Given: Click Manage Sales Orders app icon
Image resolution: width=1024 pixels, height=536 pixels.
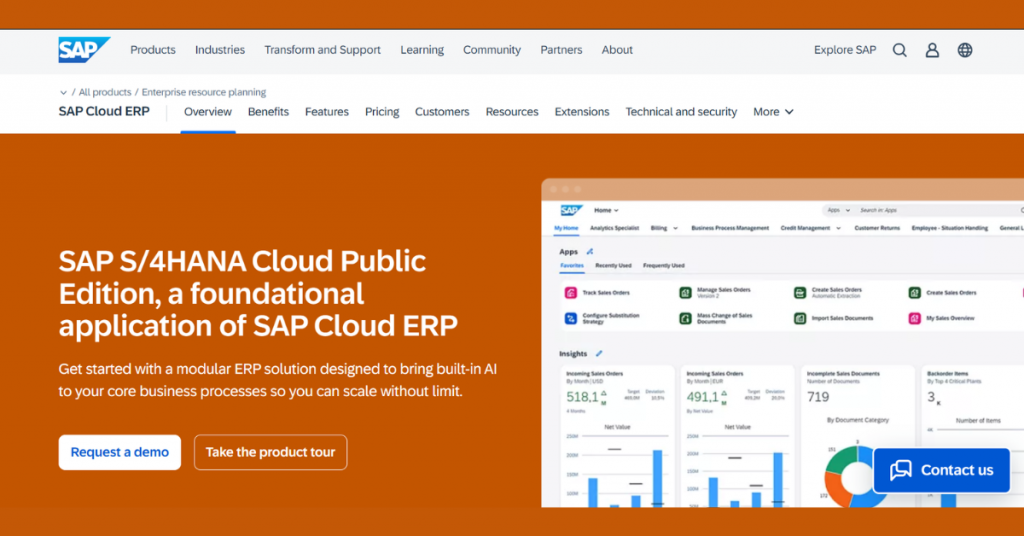Looking at the screenshot, I should [685, 292].
